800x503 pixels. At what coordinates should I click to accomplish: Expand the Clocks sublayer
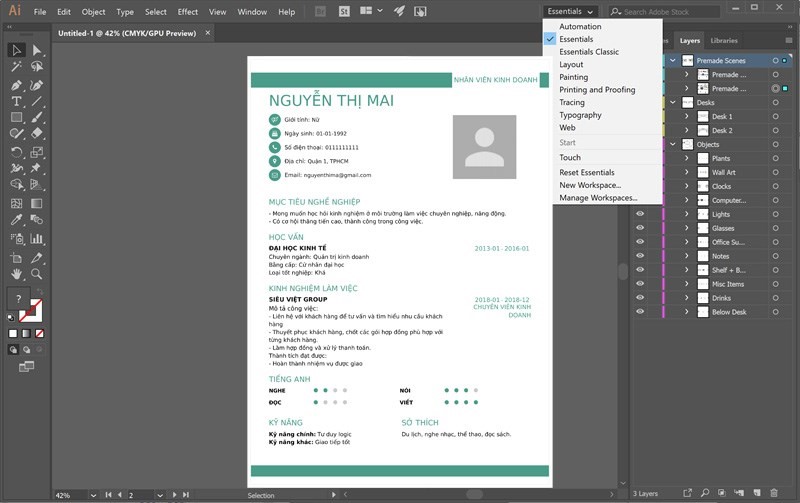(x=687, y=186)
